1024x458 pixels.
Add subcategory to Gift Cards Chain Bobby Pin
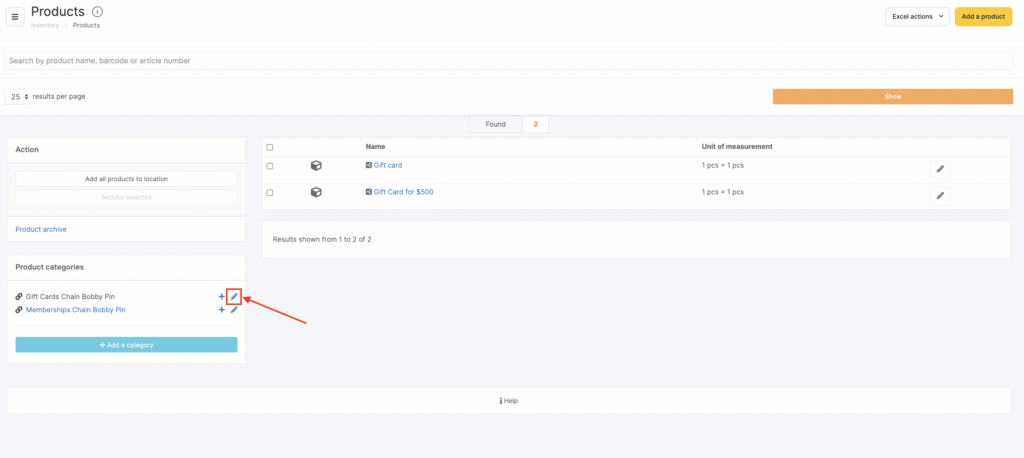point(221,297)
